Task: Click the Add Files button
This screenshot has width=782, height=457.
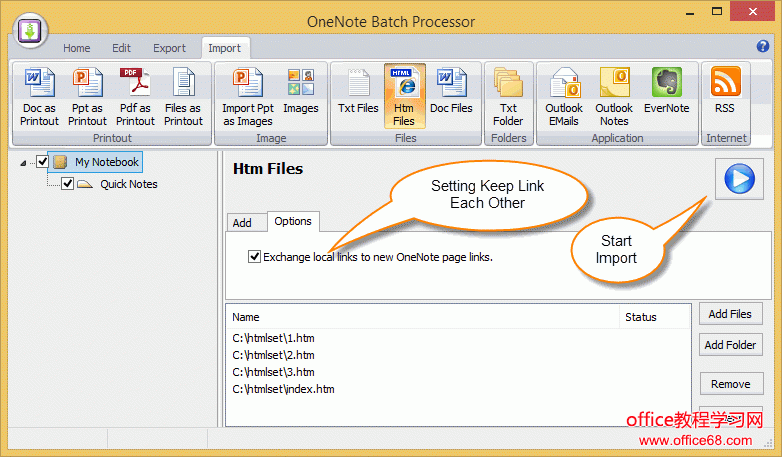Action: (730, 314)
